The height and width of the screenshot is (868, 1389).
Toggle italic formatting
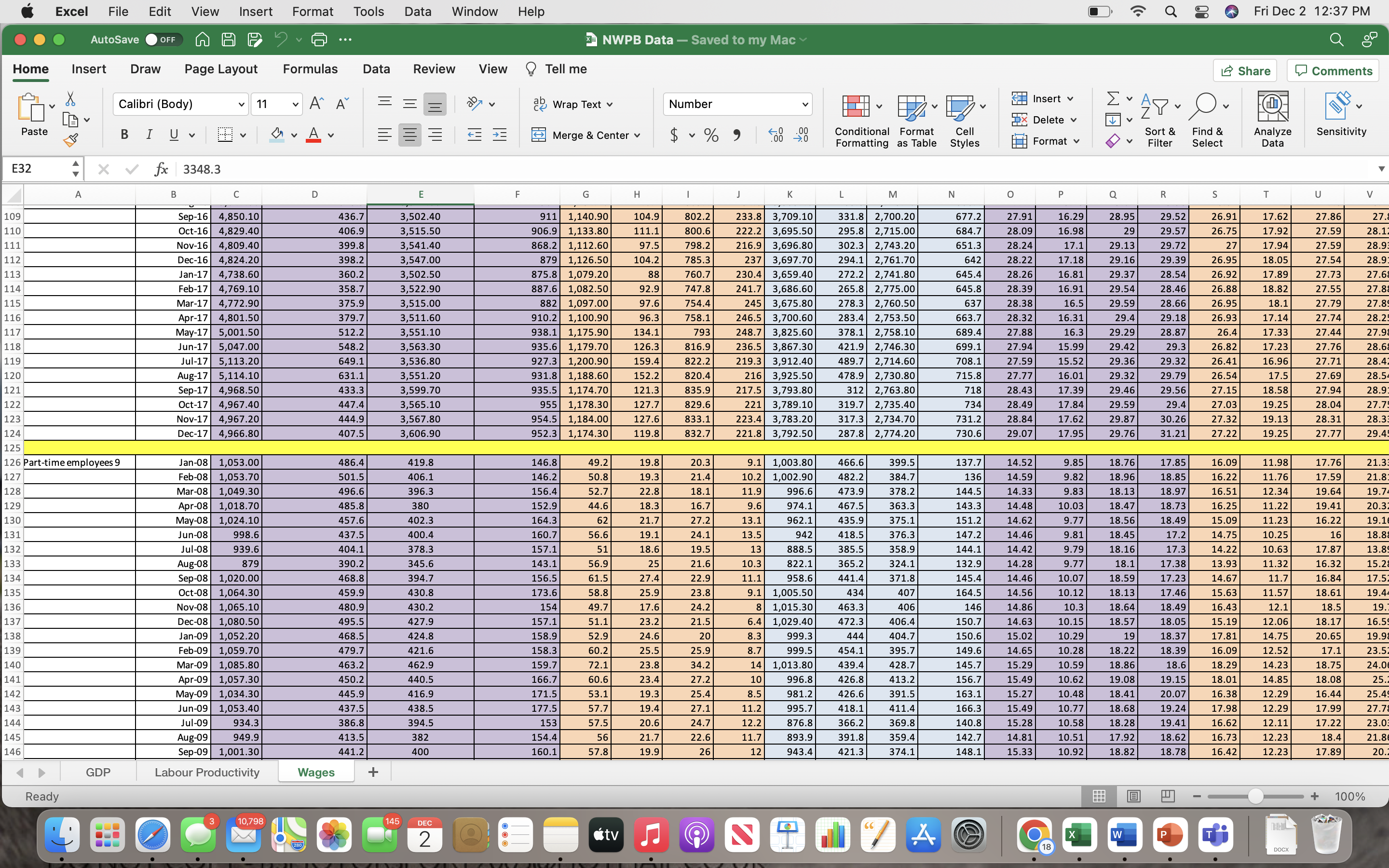[x=149, y=135]
